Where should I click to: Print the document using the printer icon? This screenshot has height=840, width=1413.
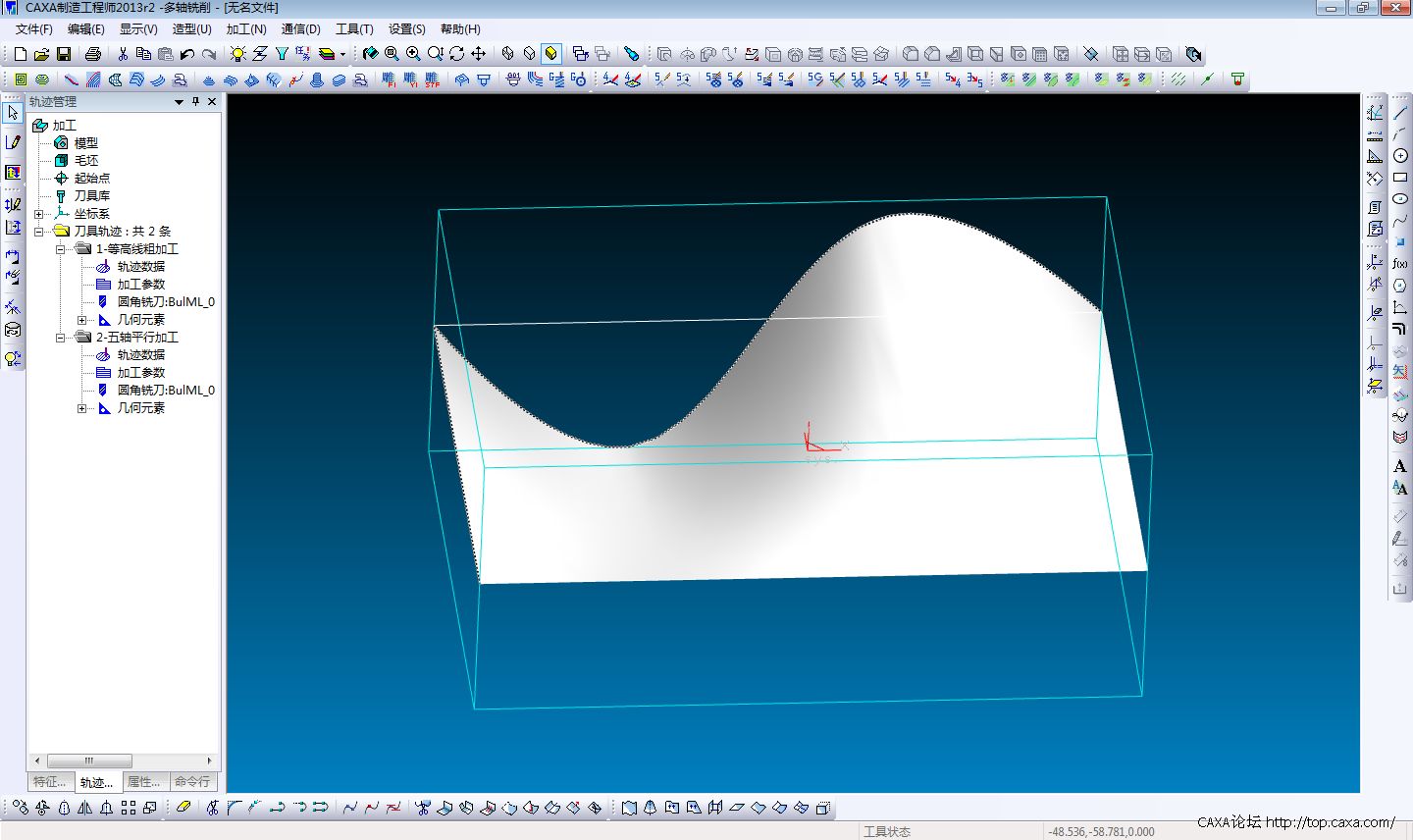(x=93, y=54)
